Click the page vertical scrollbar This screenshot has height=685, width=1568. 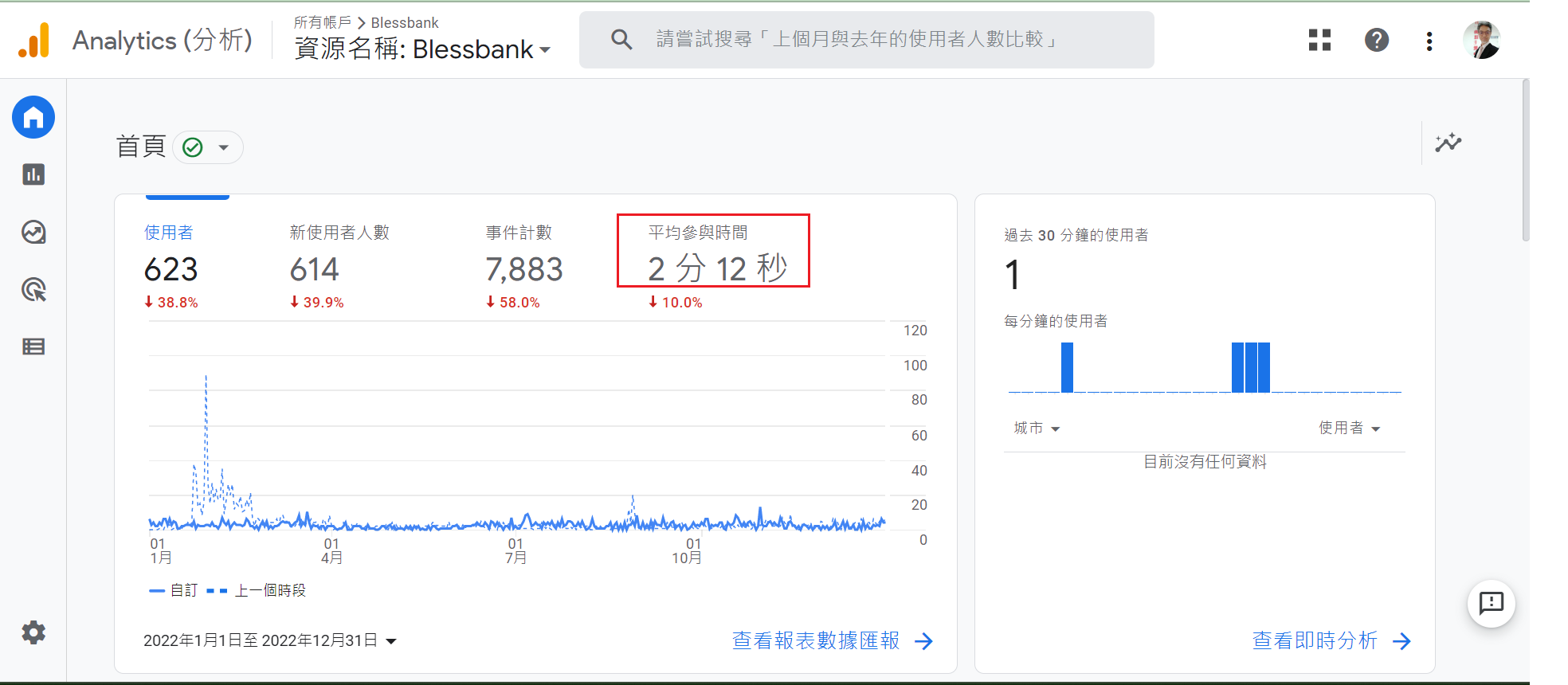pos(1526,159)
